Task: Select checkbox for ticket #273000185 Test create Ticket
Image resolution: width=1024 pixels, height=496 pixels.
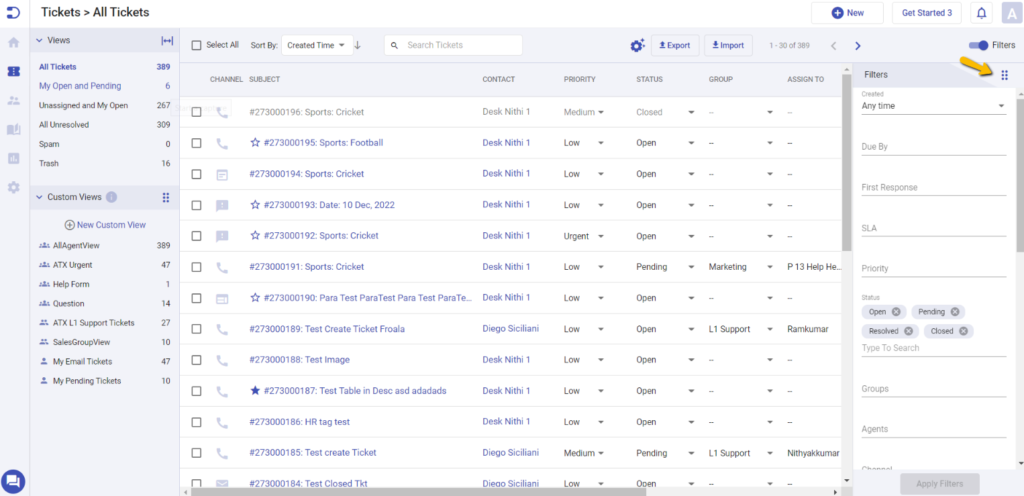Action: (196, 453)
